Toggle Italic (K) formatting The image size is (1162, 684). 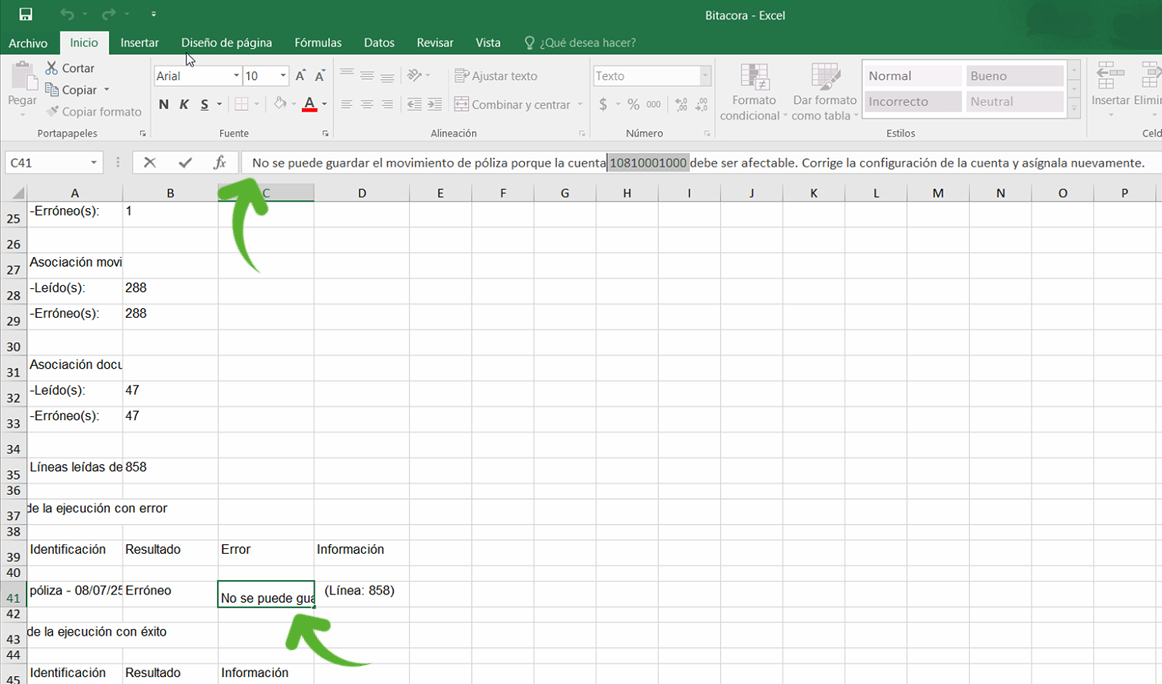point(184,105)
